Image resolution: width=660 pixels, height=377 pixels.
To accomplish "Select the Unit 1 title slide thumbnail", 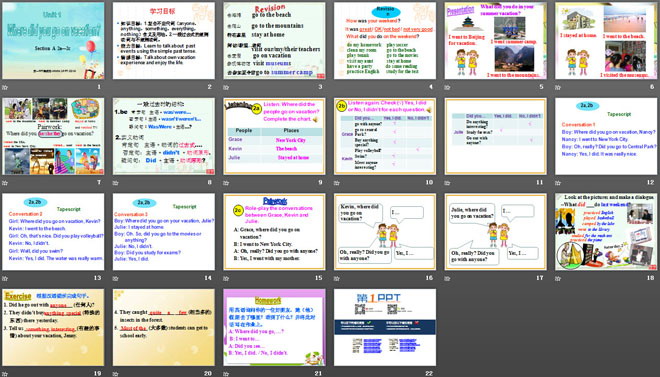I will (x=53, y=41).
